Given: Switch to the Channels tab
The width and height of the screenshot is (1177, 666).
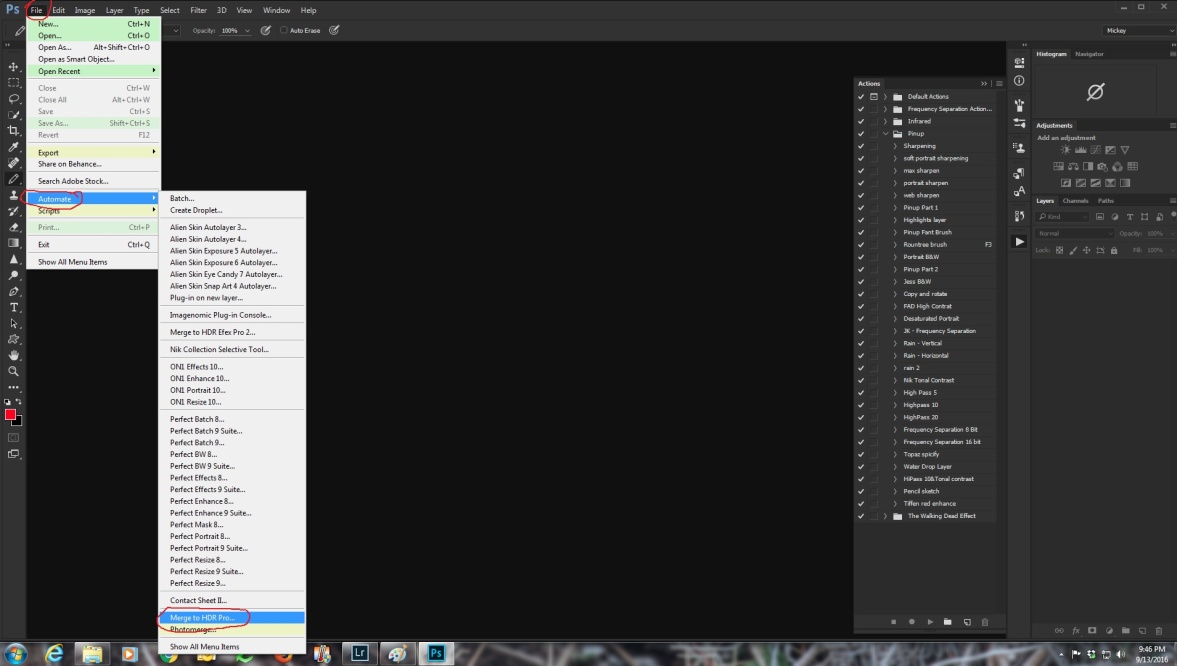Looking at the screenshot, I should pyautogui.click(x=1076, y=200).
